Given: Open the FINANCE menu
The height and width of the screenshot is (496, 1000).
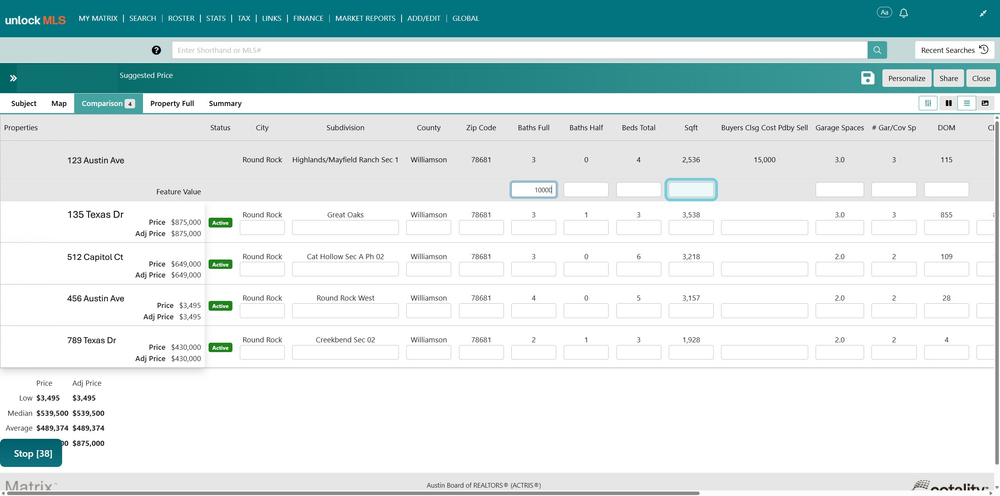Looking at the screenshot, I should [308, 18].
